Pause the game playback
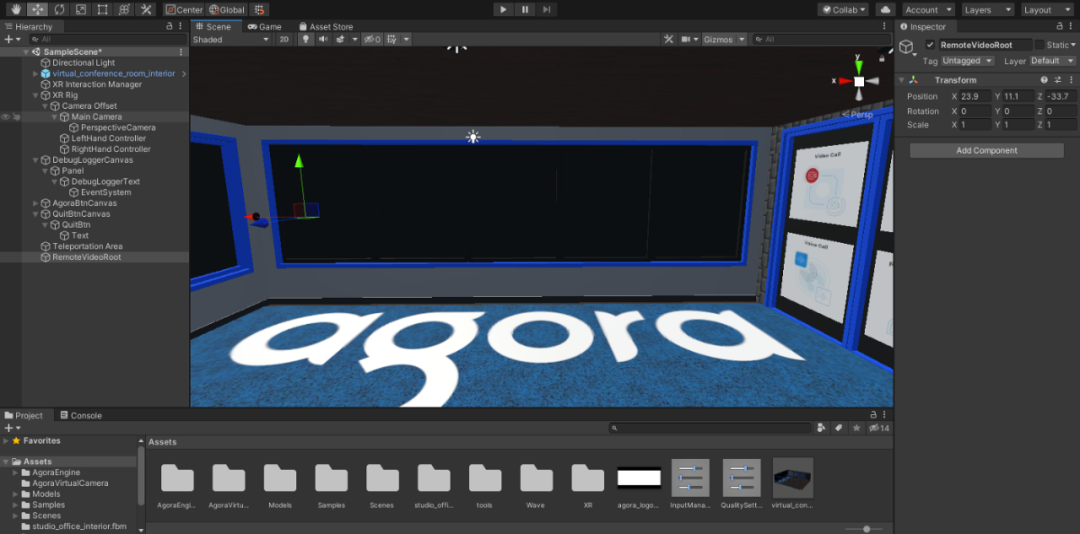The image size is (1080, 534). [525, 10]
